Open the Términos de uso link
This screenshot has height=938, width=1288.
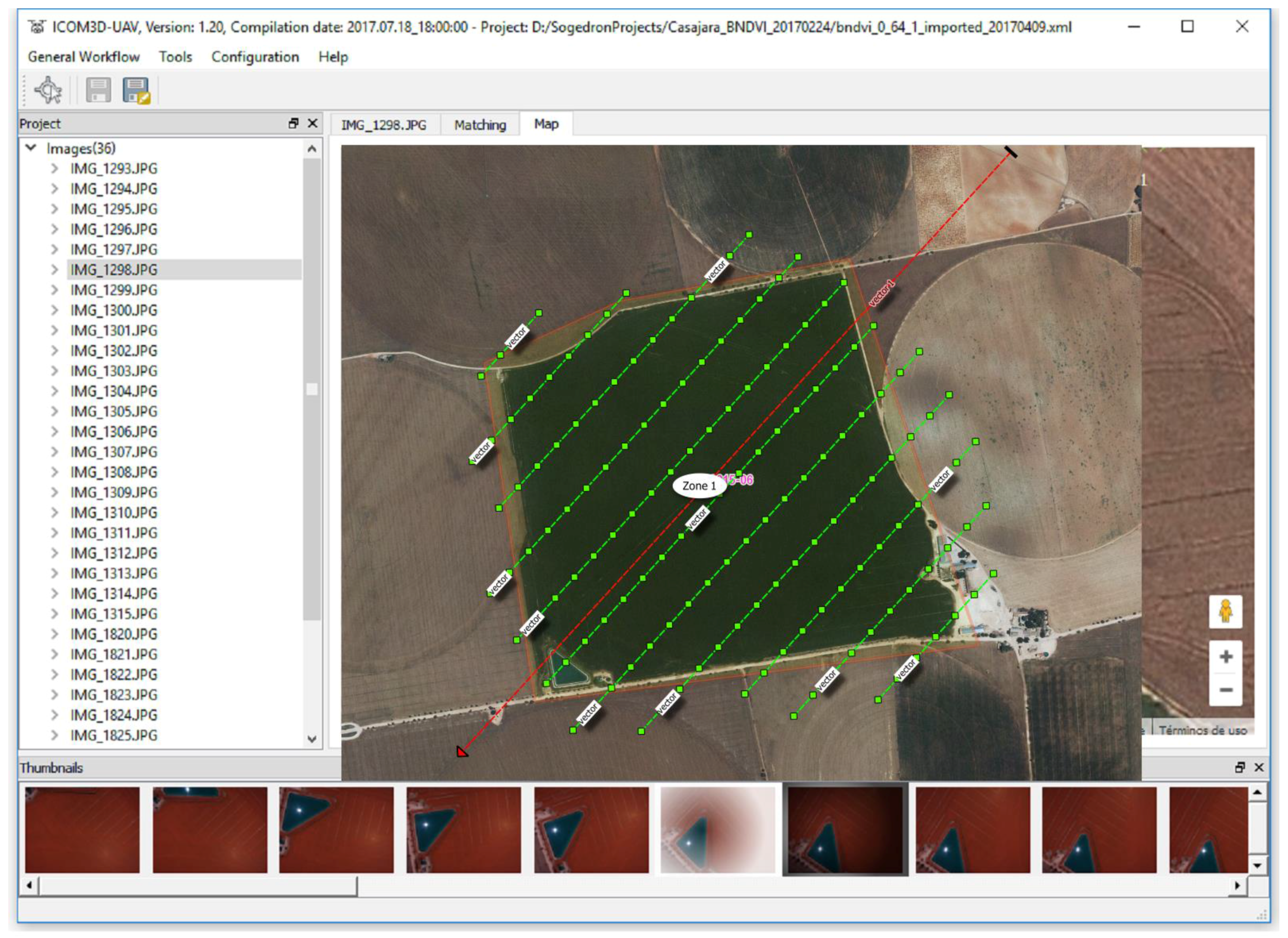(x=1203, y=730)
